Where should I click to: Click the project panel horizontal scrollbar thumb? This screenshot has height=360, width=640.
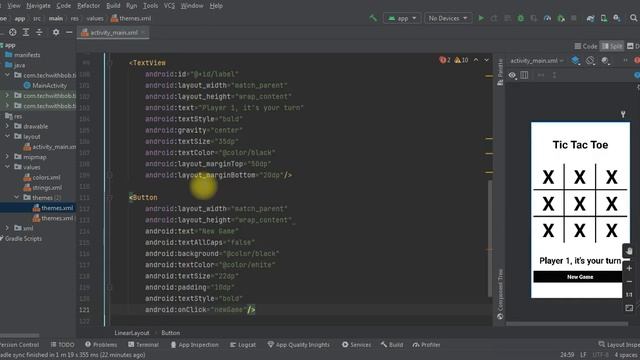[20, 336]
